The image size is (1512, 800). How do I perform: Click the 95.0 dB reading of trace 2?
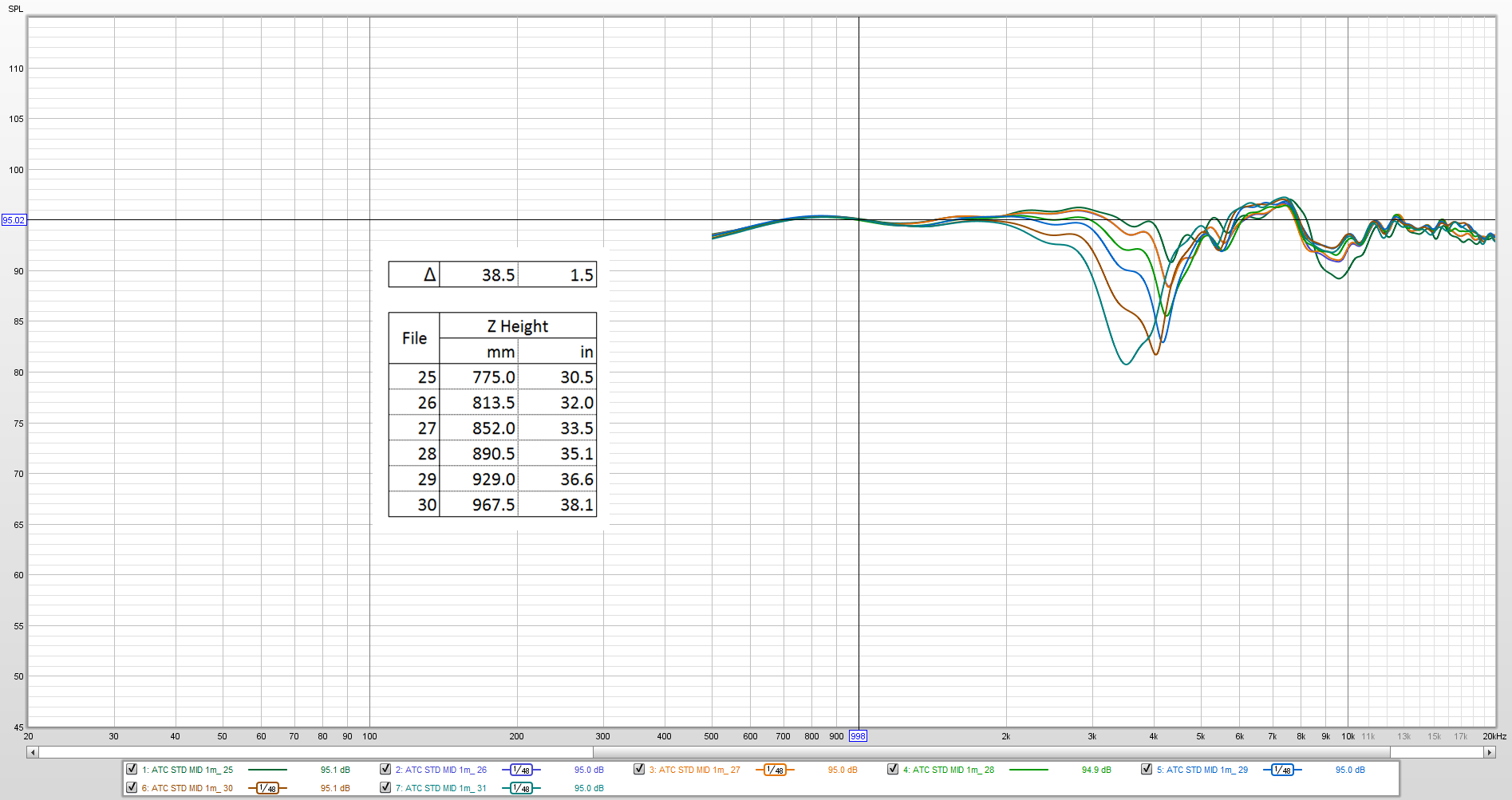pyautogui.click(x=589, y=770)
